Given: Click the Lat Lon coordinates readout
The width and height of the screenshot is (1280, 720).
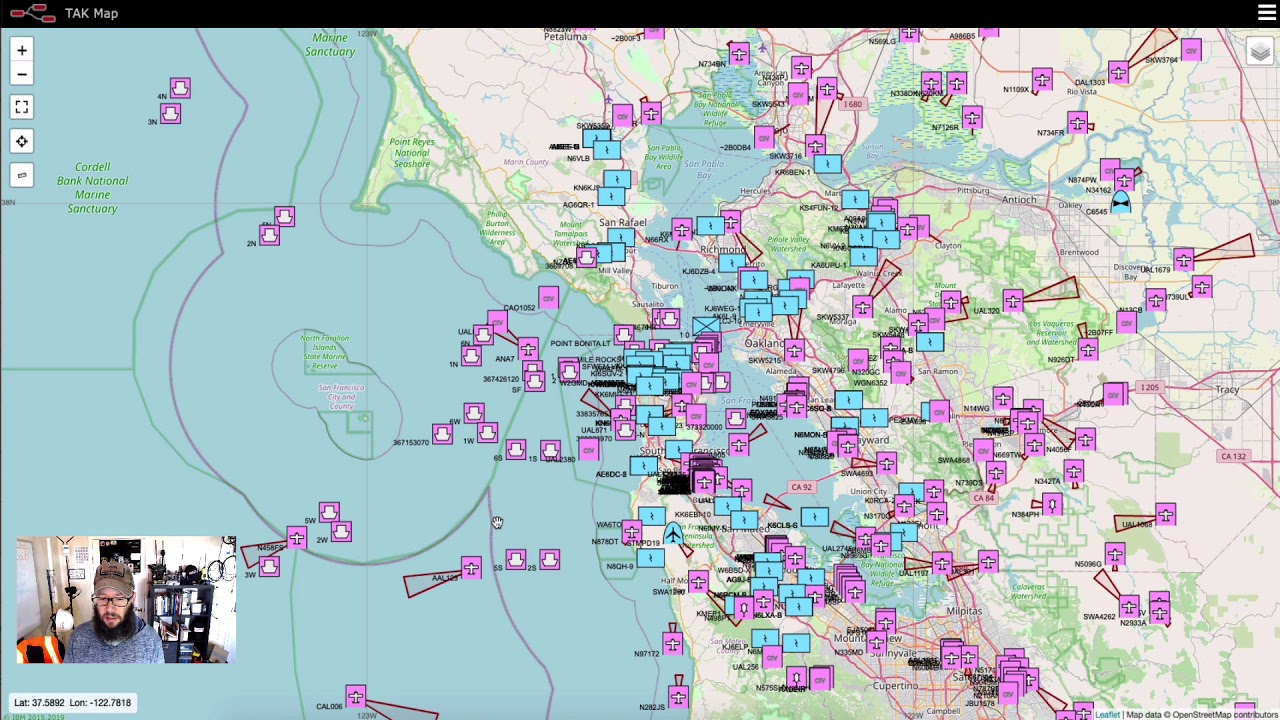Looking at the screenshot, I should [x=72, y=702].
